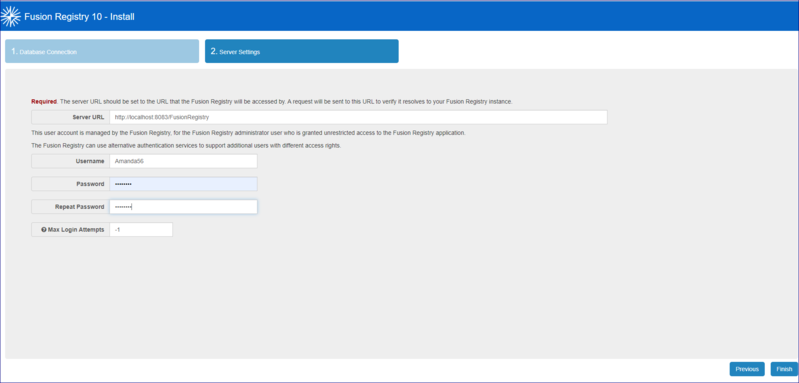This screenshot has width=799, height=383.
Task: Click the red Required text
Action: [x=44, y=101]
